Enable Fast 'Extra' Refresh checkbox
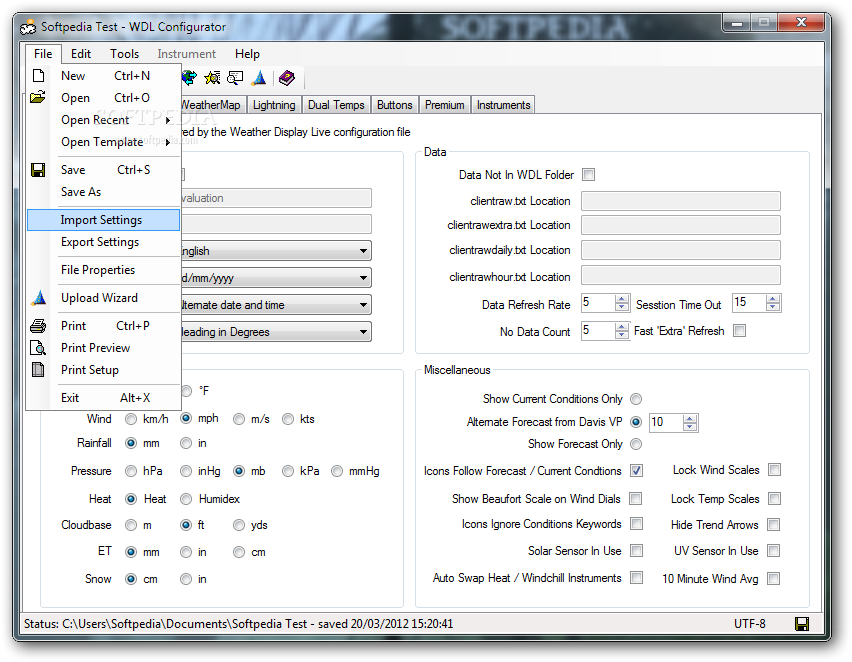Image resolution: width=852 pixels, height=662 pixels. pos(739,330)
